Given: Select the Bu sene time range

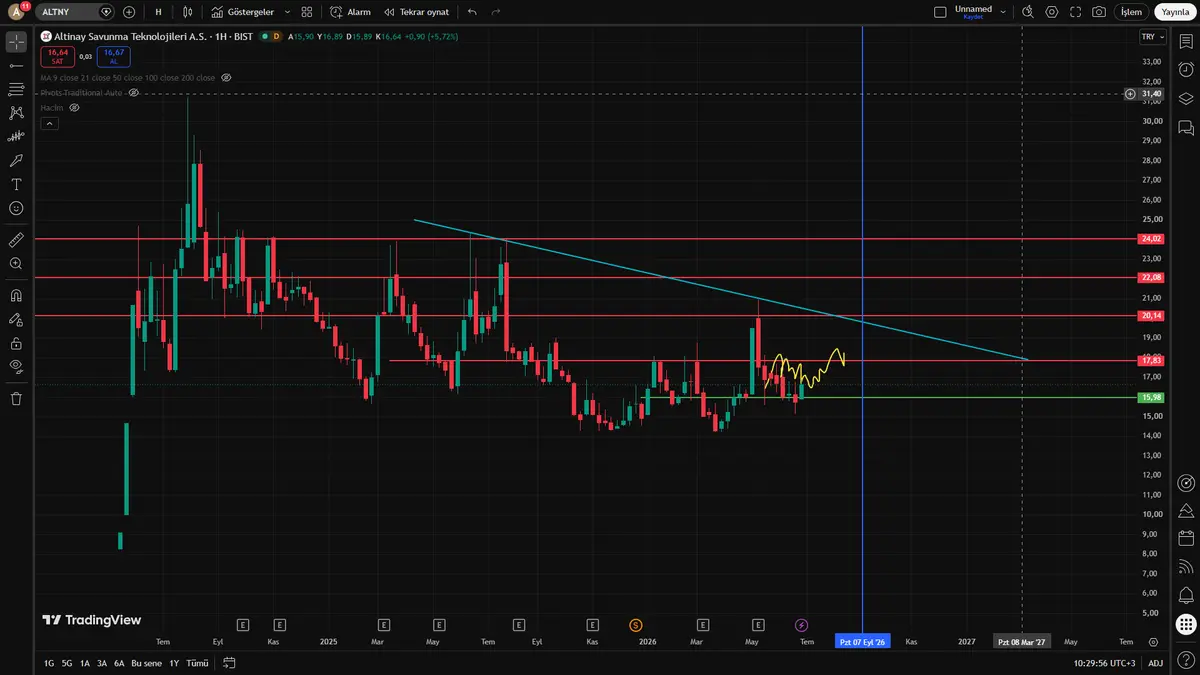Looking at the screenshot, I should (146, 663).
